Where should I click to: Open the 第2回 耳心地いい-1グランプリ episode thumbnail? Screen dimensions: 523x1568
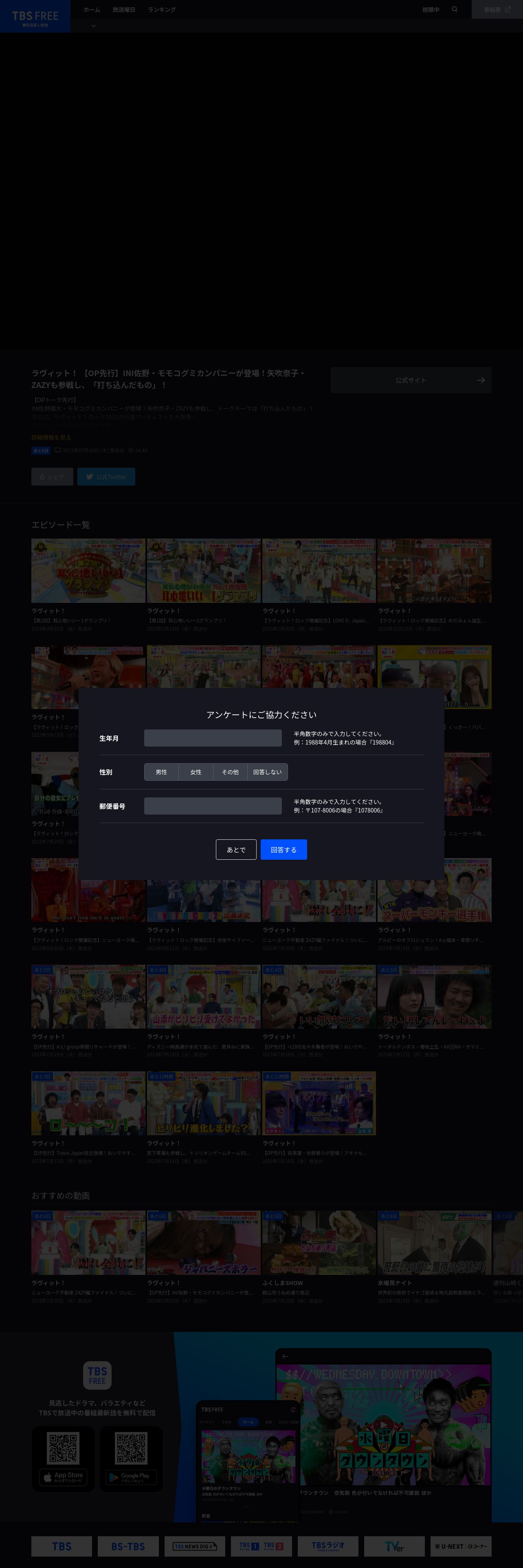pyautogui.click(x=88, y=570)
